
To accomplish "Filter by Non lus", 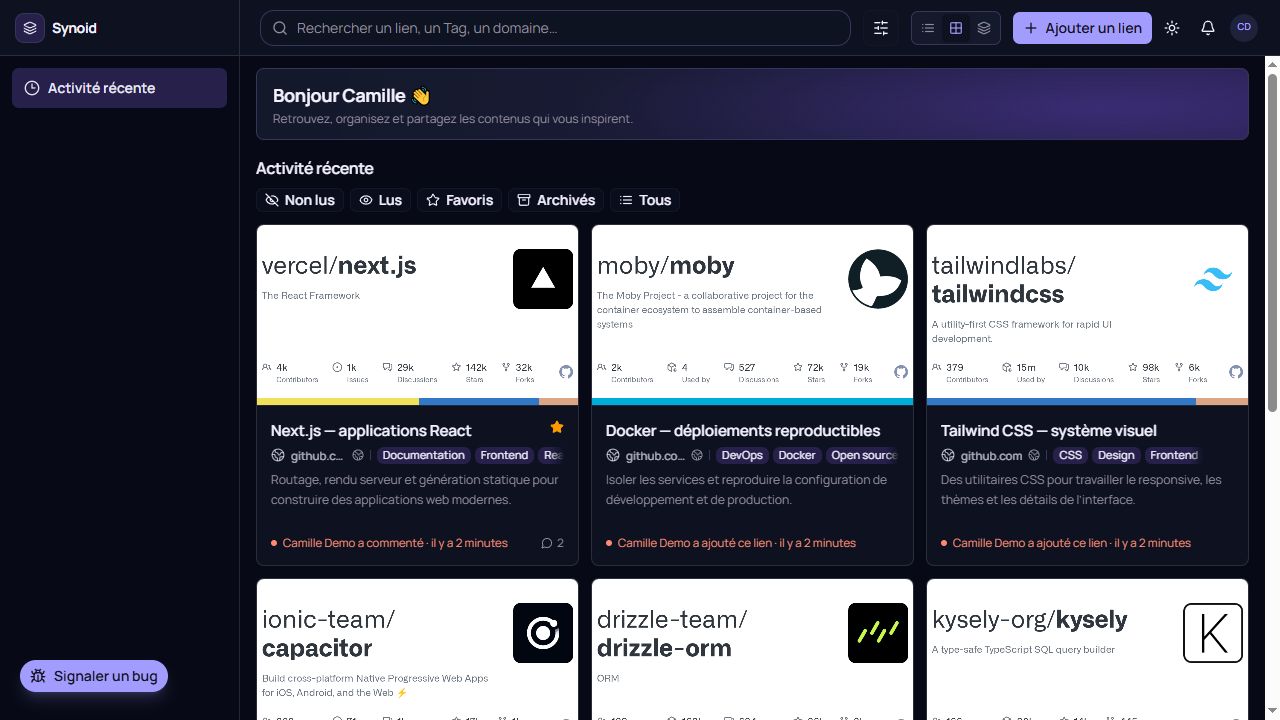I will (300, 200).
